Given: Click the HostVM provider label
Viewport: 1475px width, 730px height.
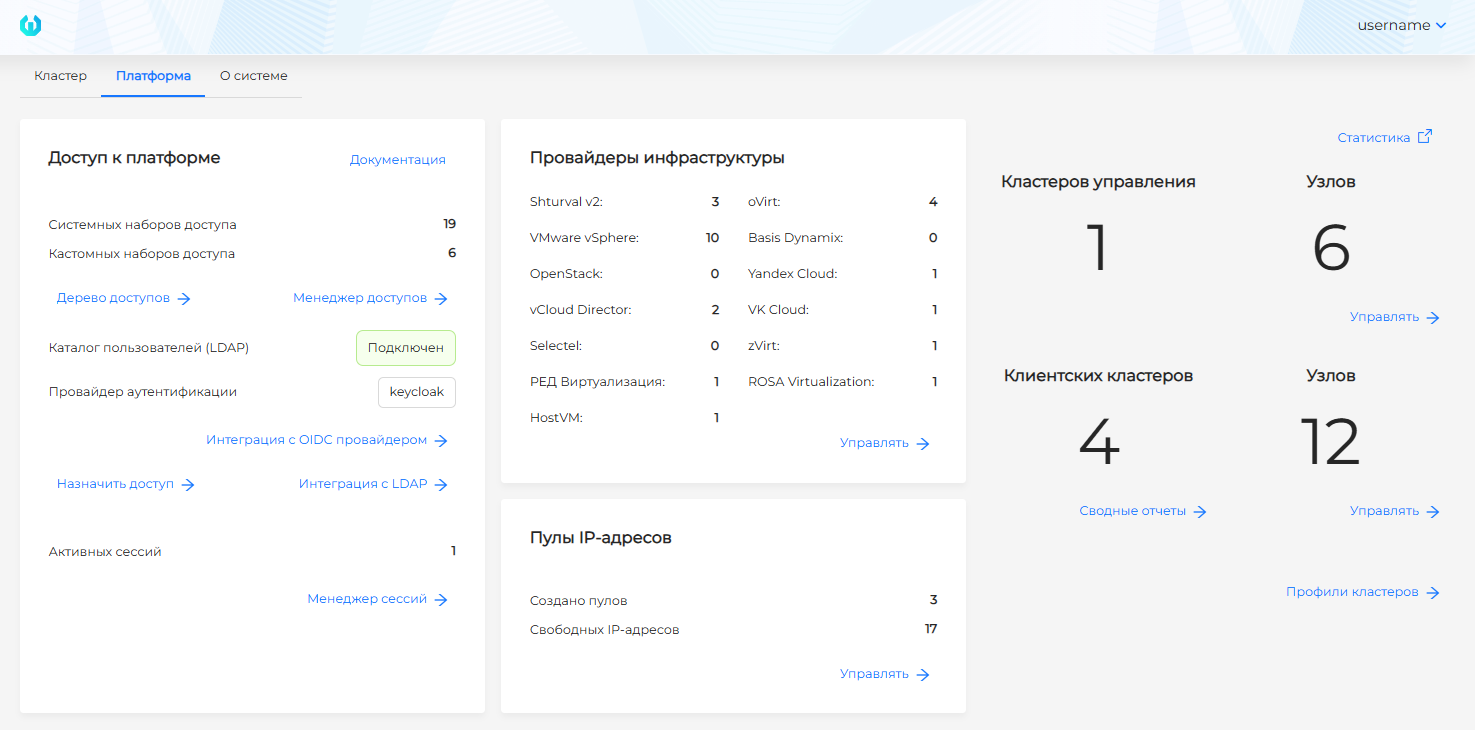Looking at the screenshot, I should point(556,418).
